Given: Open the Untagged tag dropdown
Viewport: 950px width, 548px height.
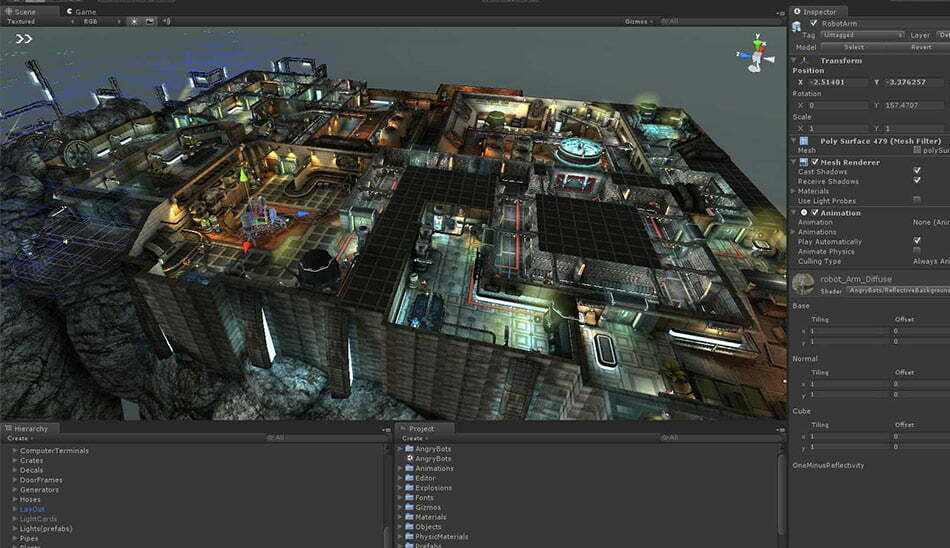Looking at the screenshot, I should [862, 35].
